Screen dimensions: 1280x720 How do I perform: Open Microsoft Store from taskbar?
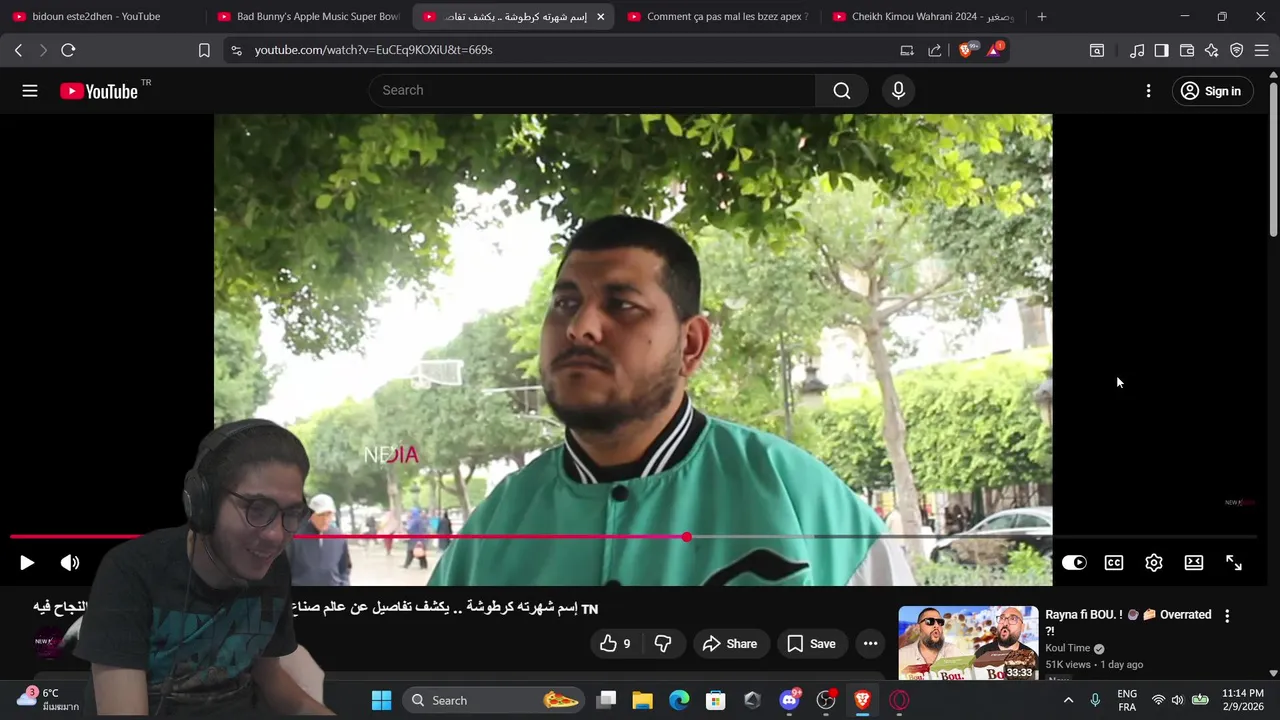click(x=716, y=700)
